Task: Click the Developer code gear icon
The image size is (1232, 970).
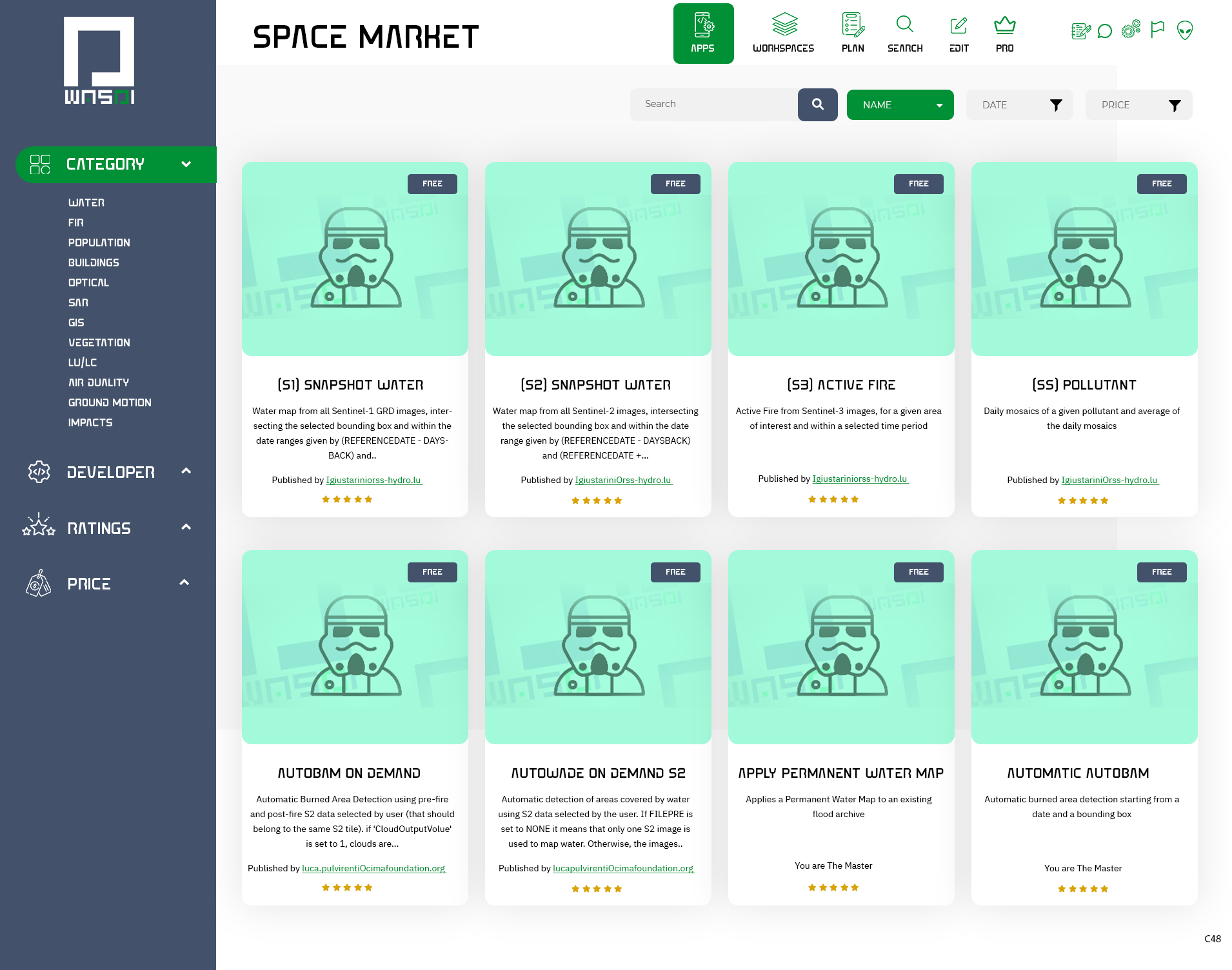Action: pyautogui.click(x=39, y=472)
